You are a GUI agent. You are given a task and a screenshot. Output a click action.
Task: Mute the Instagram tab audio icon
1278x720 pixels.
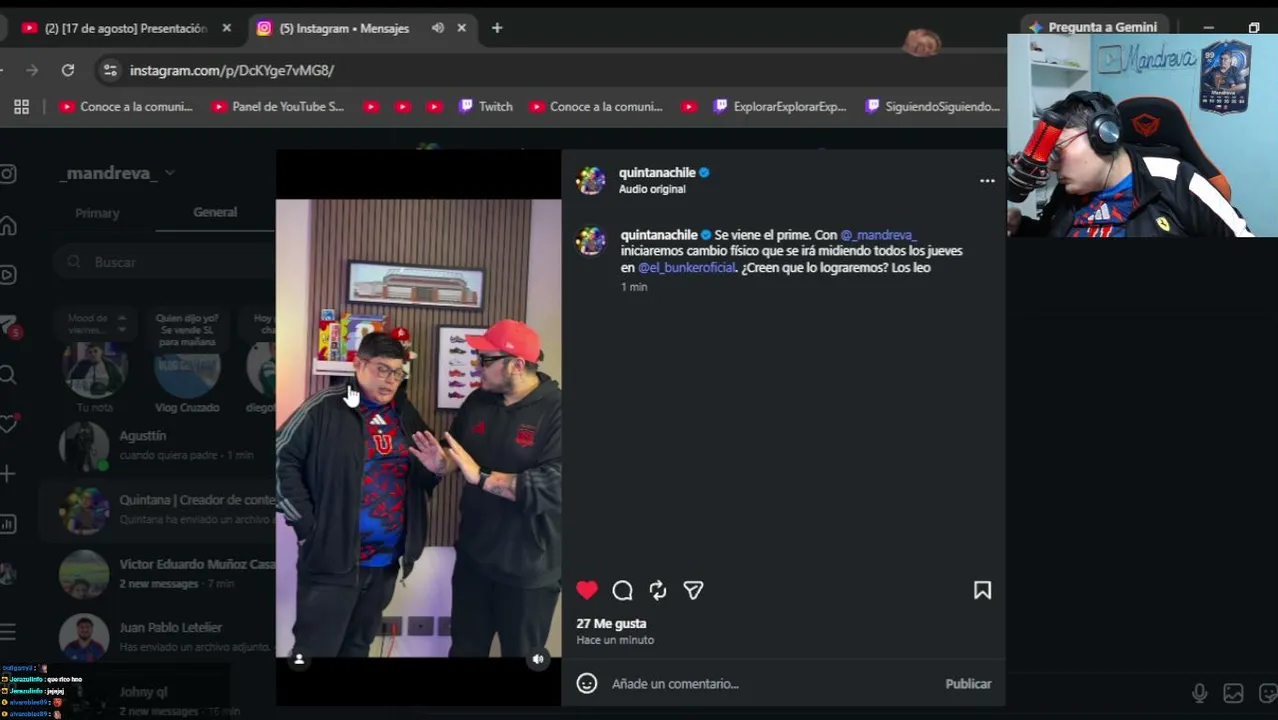coord(438,28)
